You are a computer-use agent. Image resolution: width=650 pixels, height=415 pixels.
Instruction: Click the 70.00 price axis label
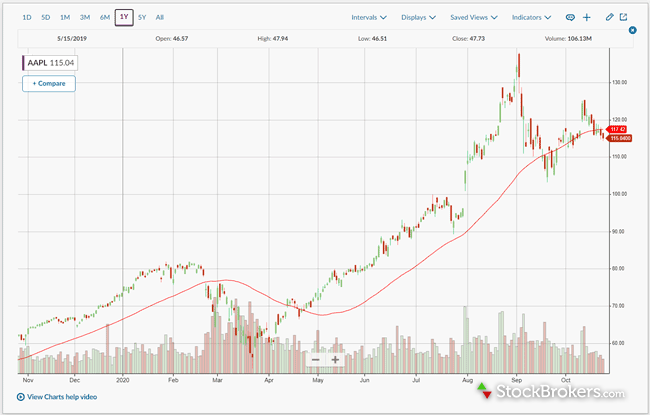click(x=618, y=306)
